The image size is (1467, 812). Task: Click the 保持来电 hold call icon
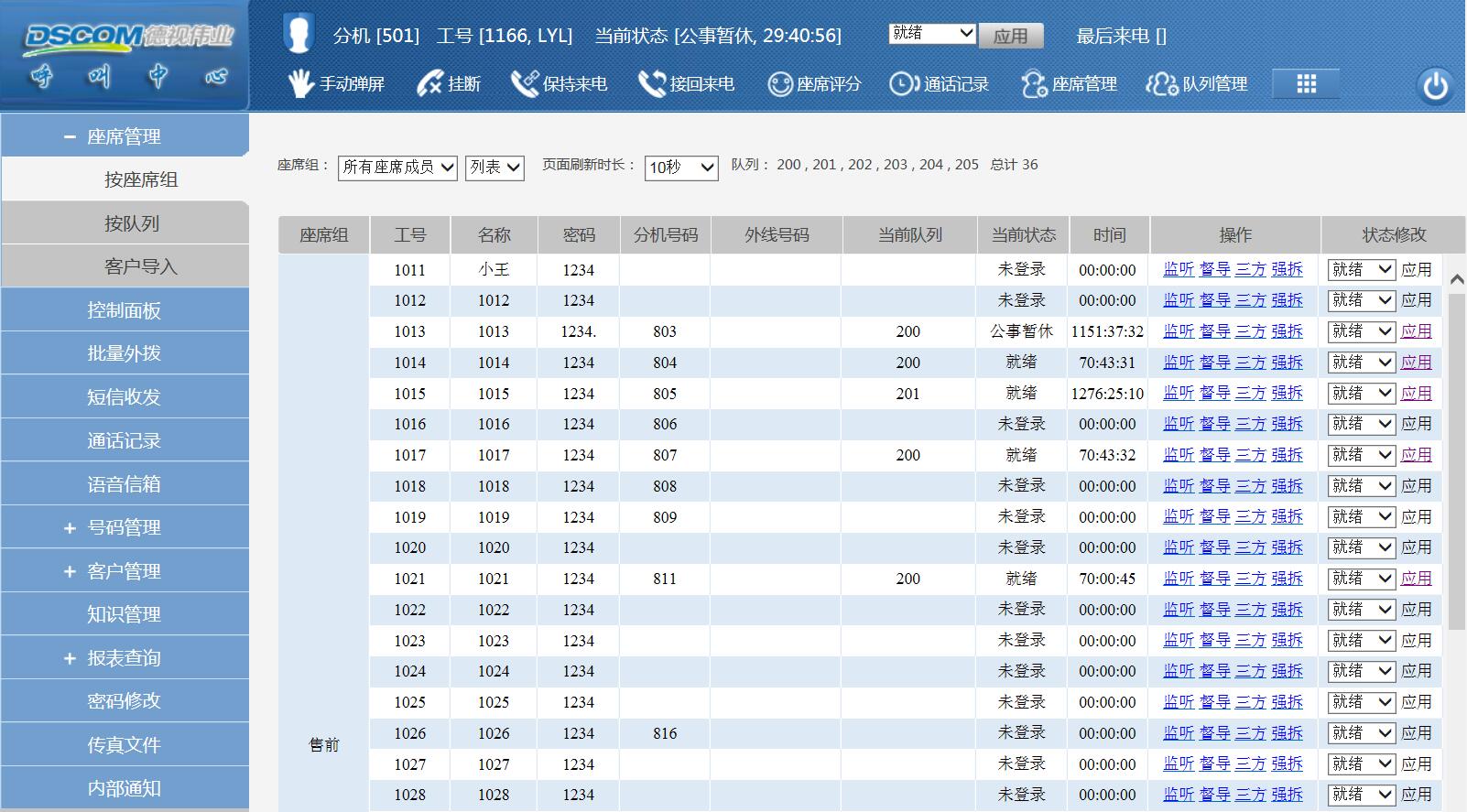tap(525, 84)
